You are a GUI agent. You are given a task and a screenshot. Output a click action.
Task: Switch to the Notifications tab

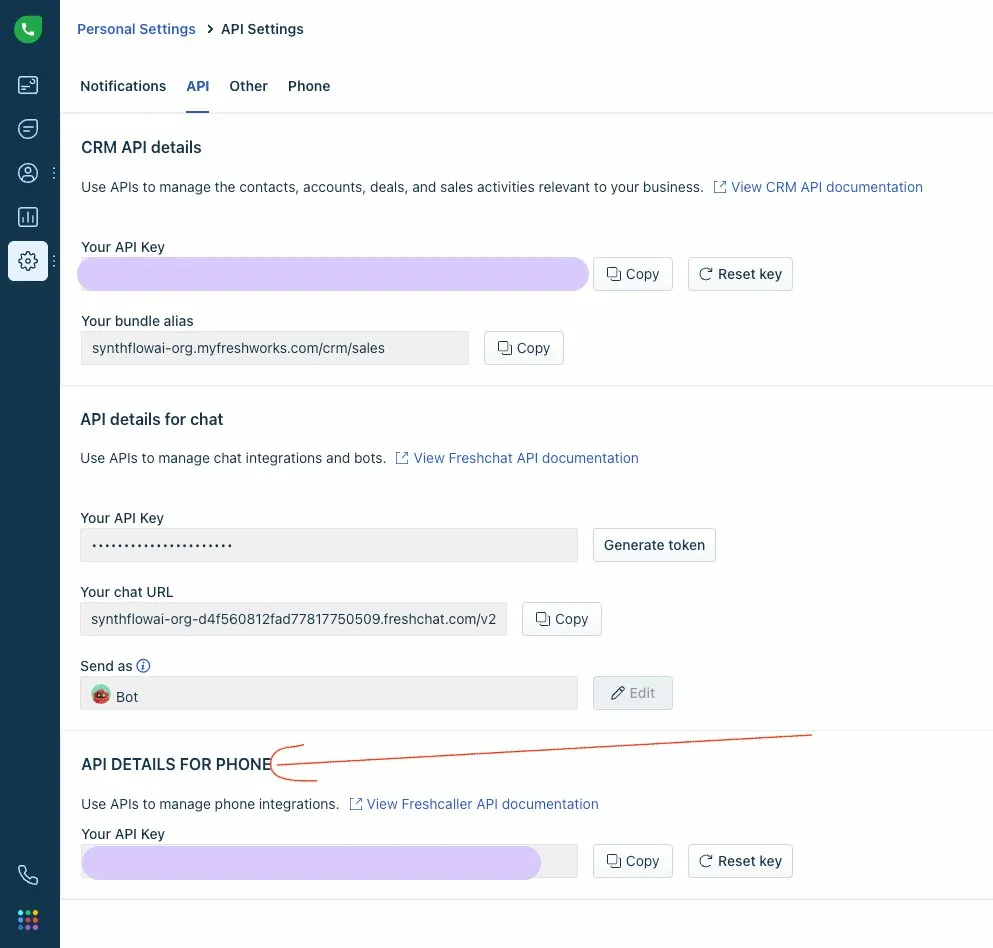[x=123, y=86]
